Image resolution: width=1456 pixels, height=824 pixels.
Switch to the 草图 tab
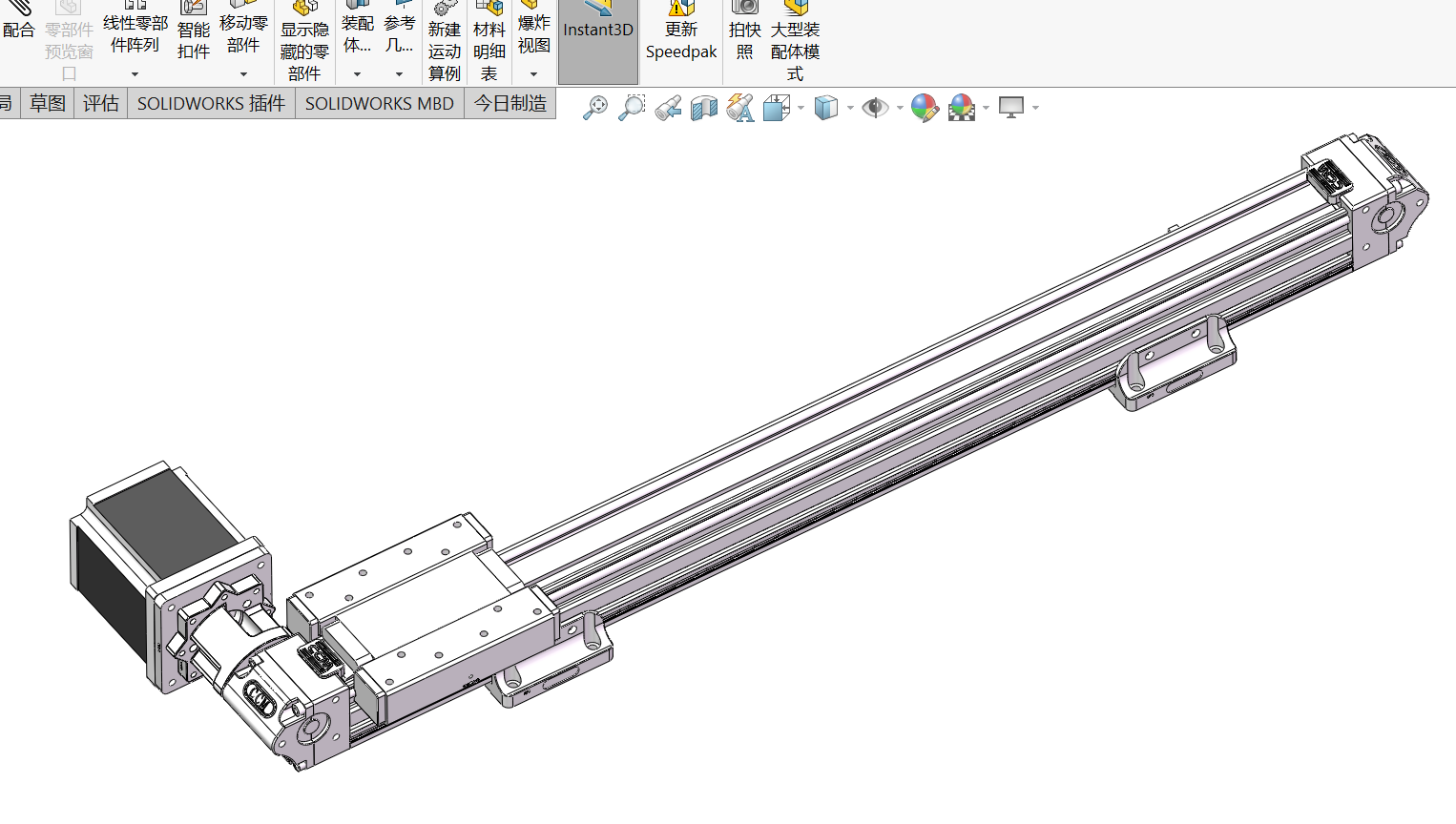pos(48,103)
